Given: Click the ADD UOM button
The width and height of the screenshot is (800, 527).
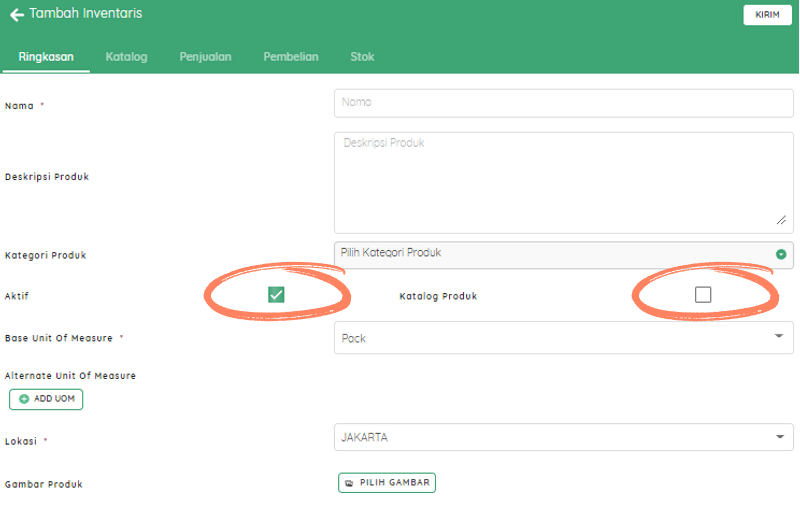Looking at the screenshot, I should 46,399.
